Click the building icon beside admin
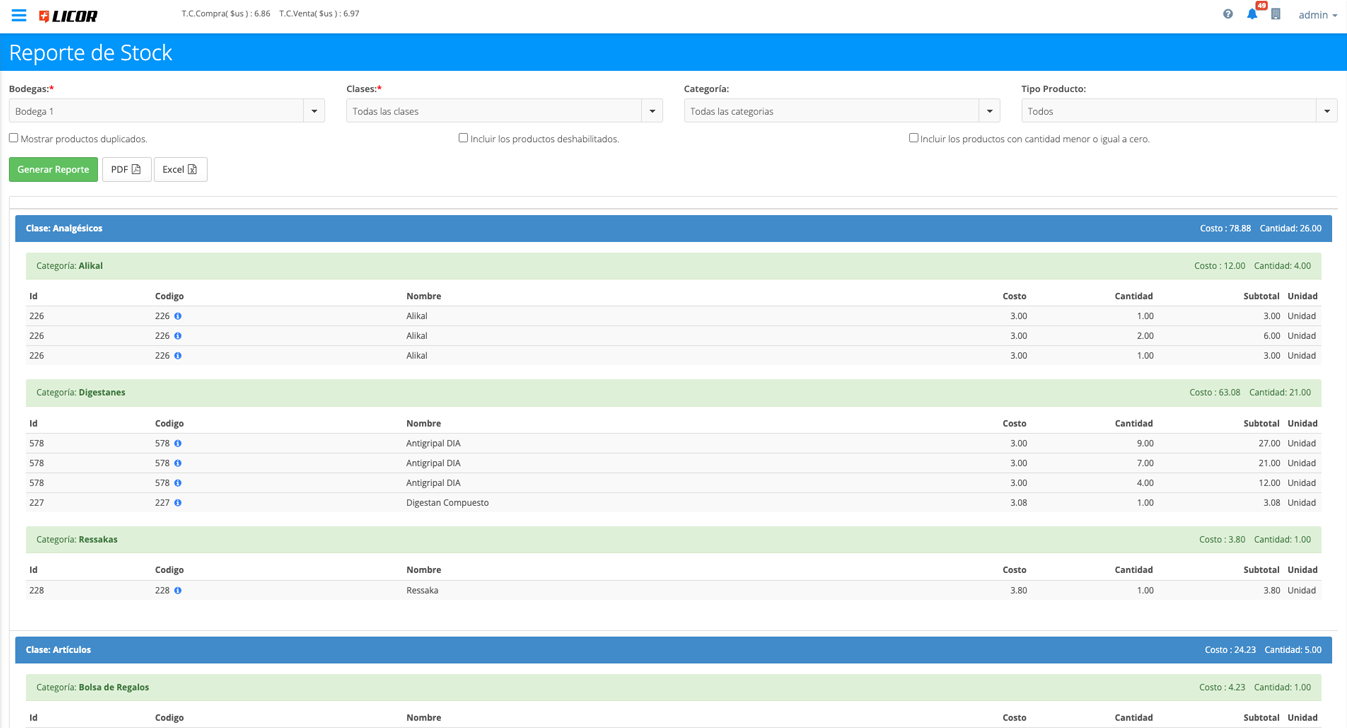Viewport: 1347px width, 728px height. point(1276,14)
